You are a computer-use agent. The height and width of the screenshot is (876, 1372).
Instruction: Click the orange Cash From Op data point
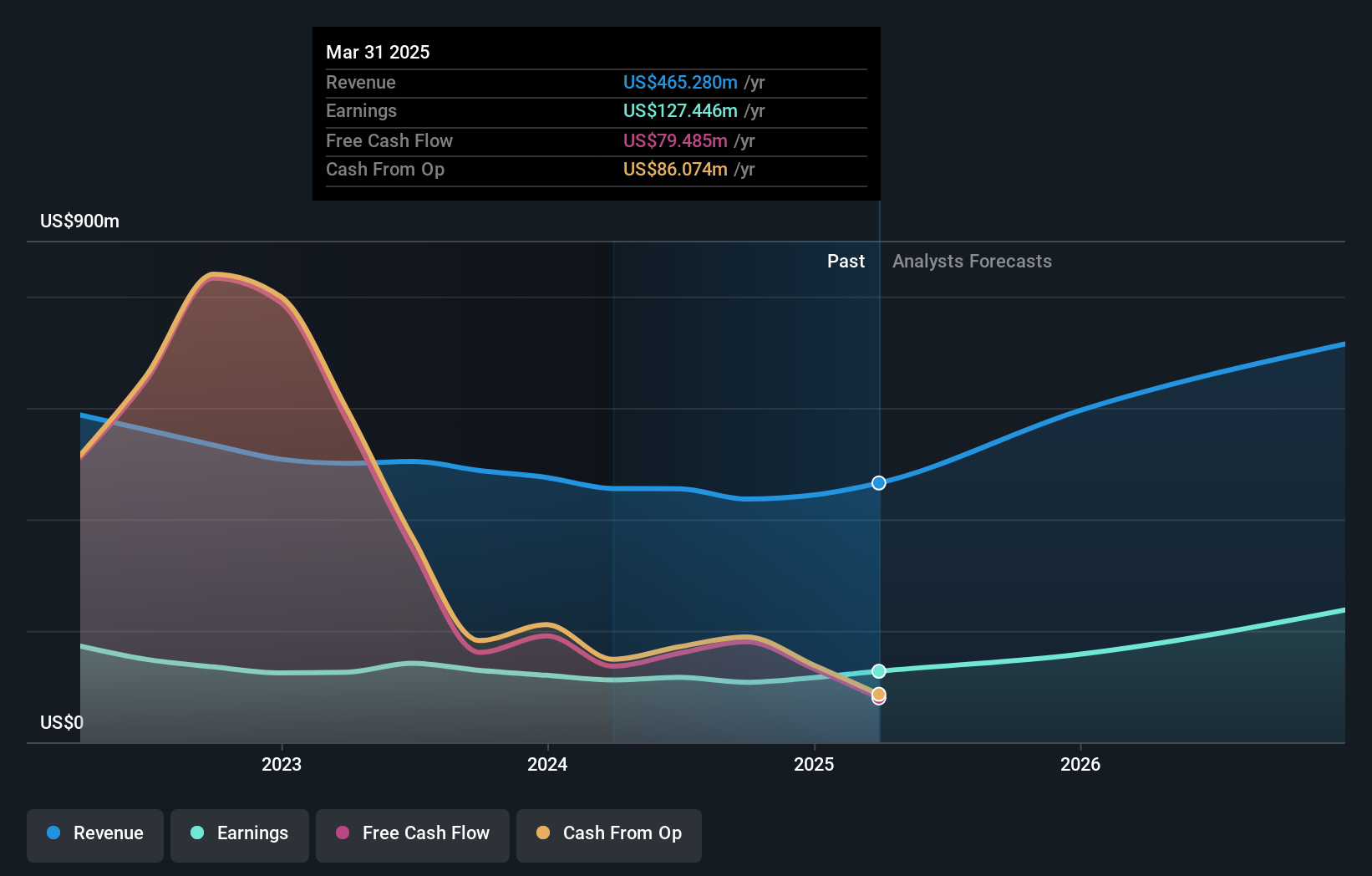coord(879,694)
